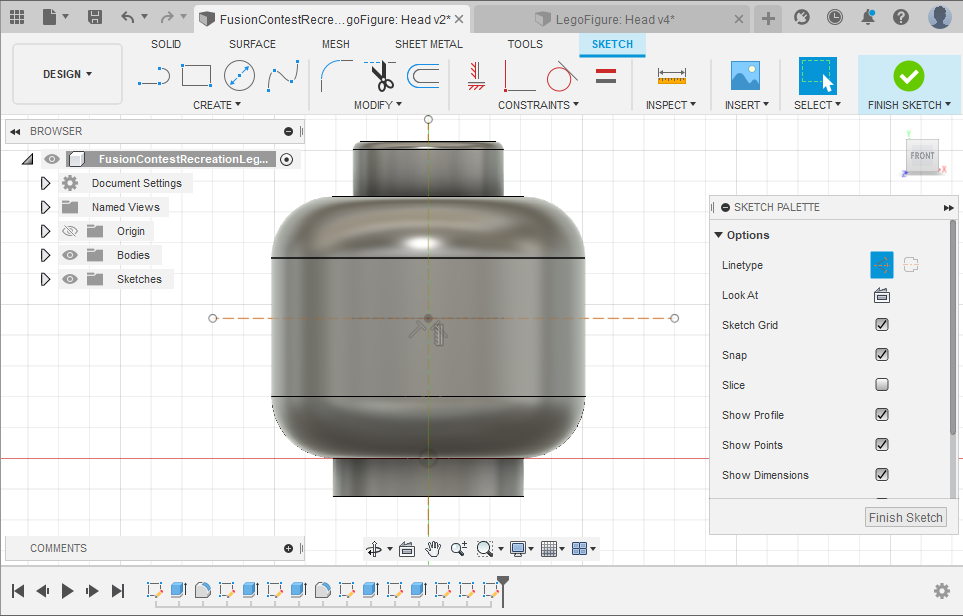The width and height of the screenshot is (963, 616).
Task: Click the Finish Sketch button in palette
Action: pyautogui.click(x=906, y=518)
